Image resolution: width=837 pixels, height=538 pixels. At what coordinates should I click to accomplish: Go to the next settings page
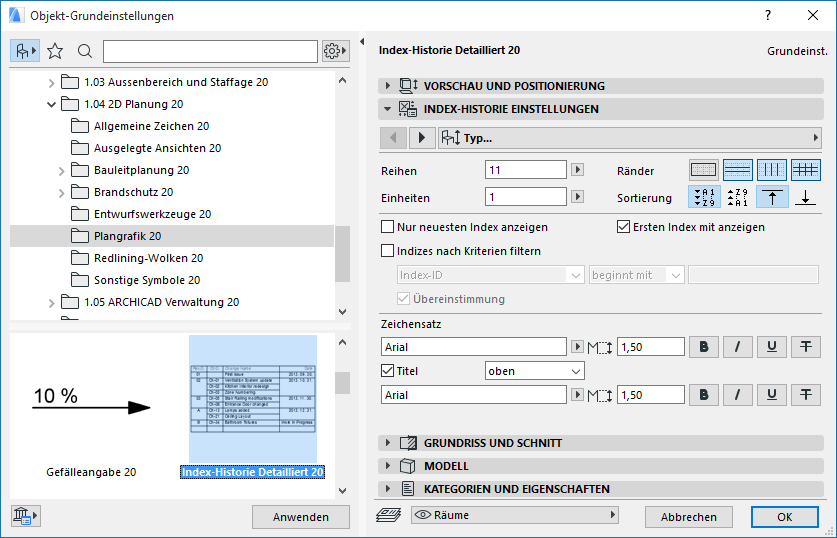pos(422,138)
